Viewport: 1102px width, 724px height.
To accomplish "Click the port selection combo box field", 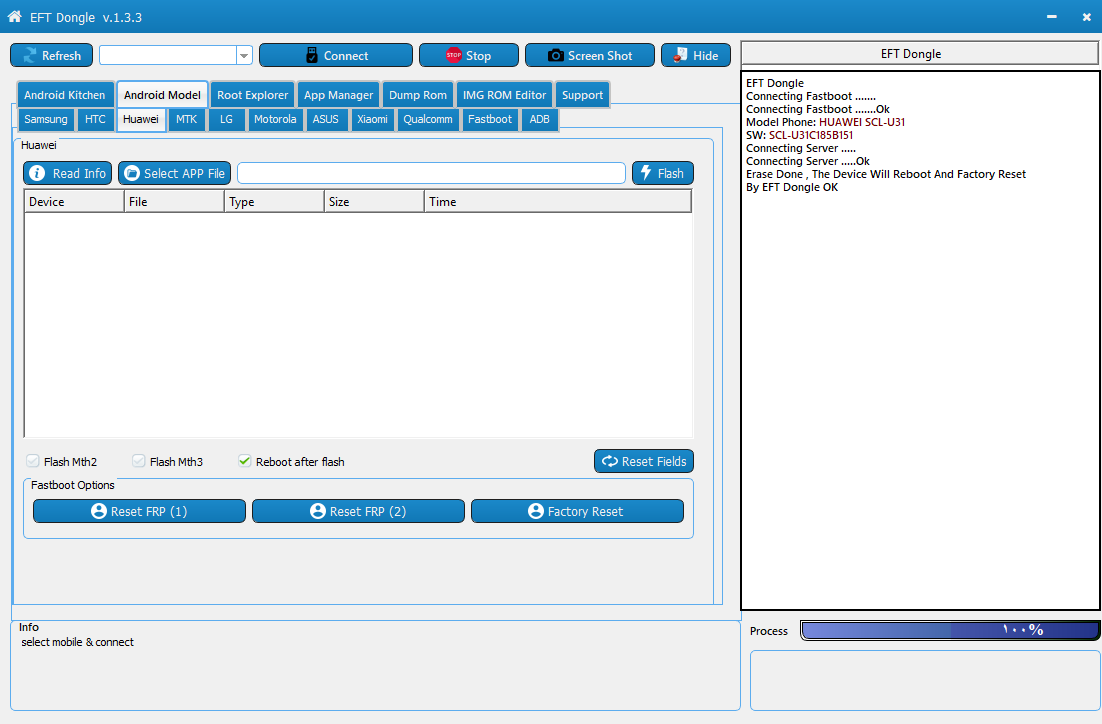I will click(x=168, y=56).
